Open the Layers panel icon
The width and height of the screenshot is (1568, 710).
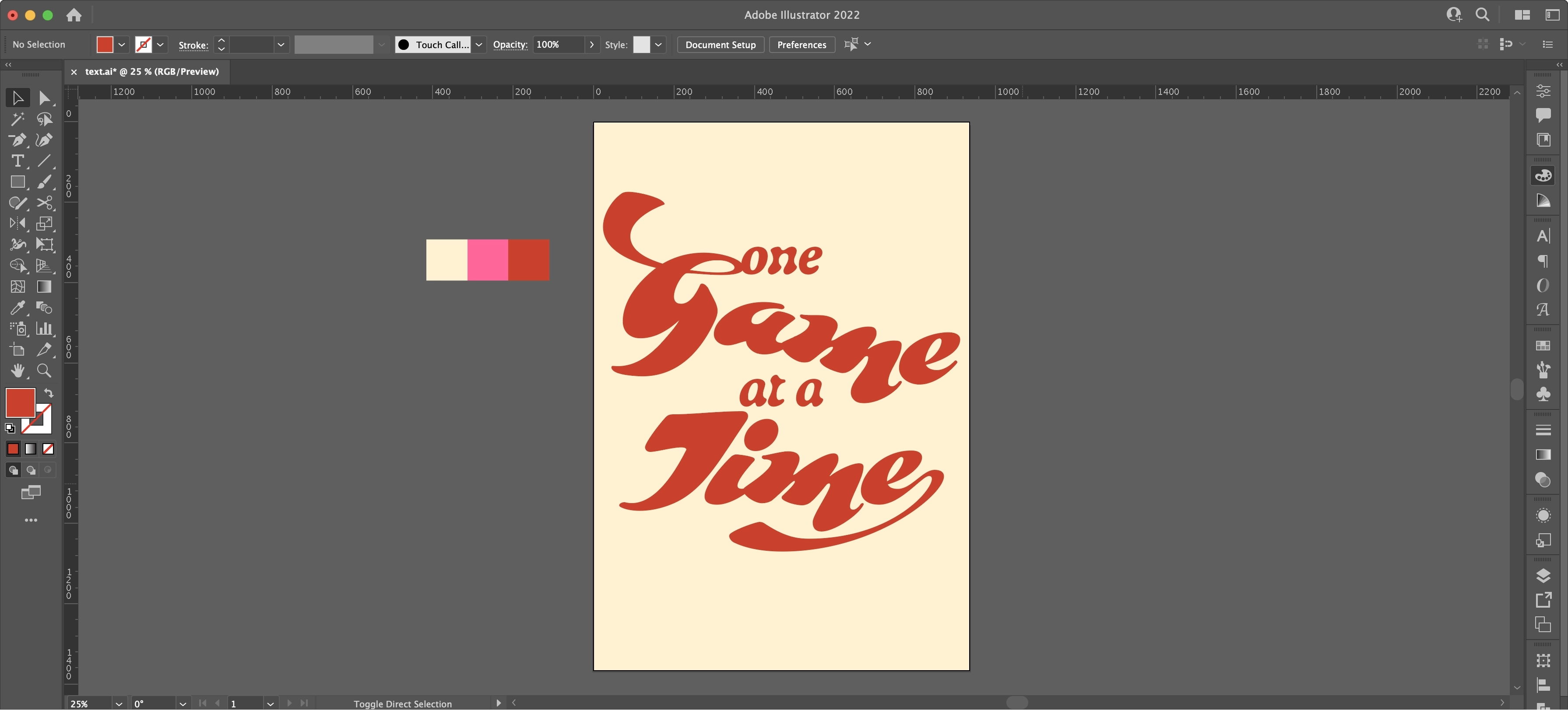click(x=1543, y=576)
